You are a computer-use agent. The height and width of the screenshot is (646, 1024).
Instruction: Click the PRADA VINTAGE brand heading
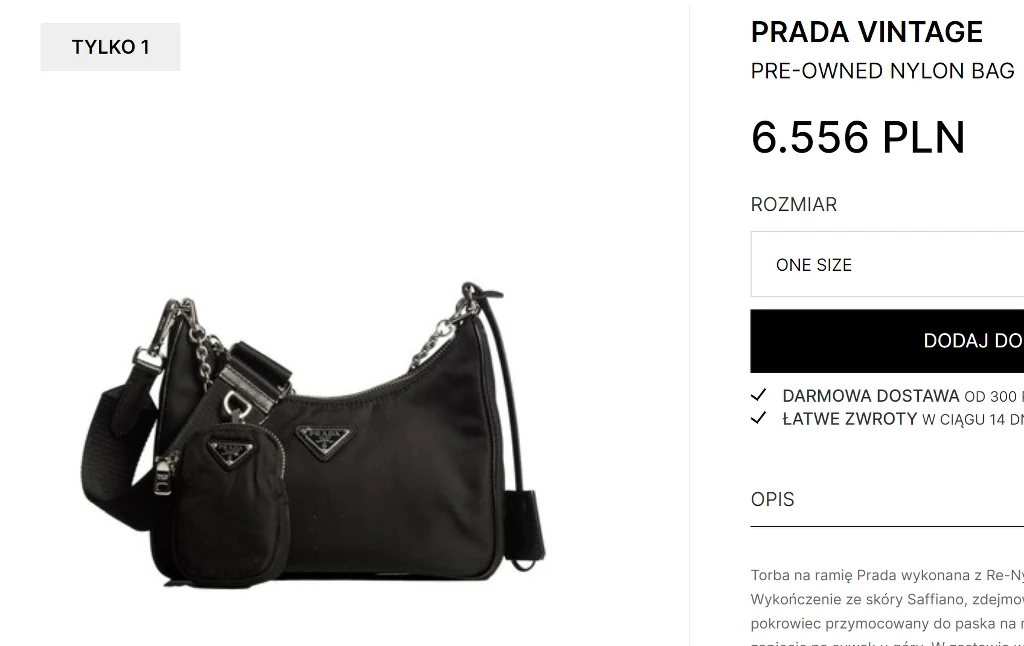tap(867, 32)
